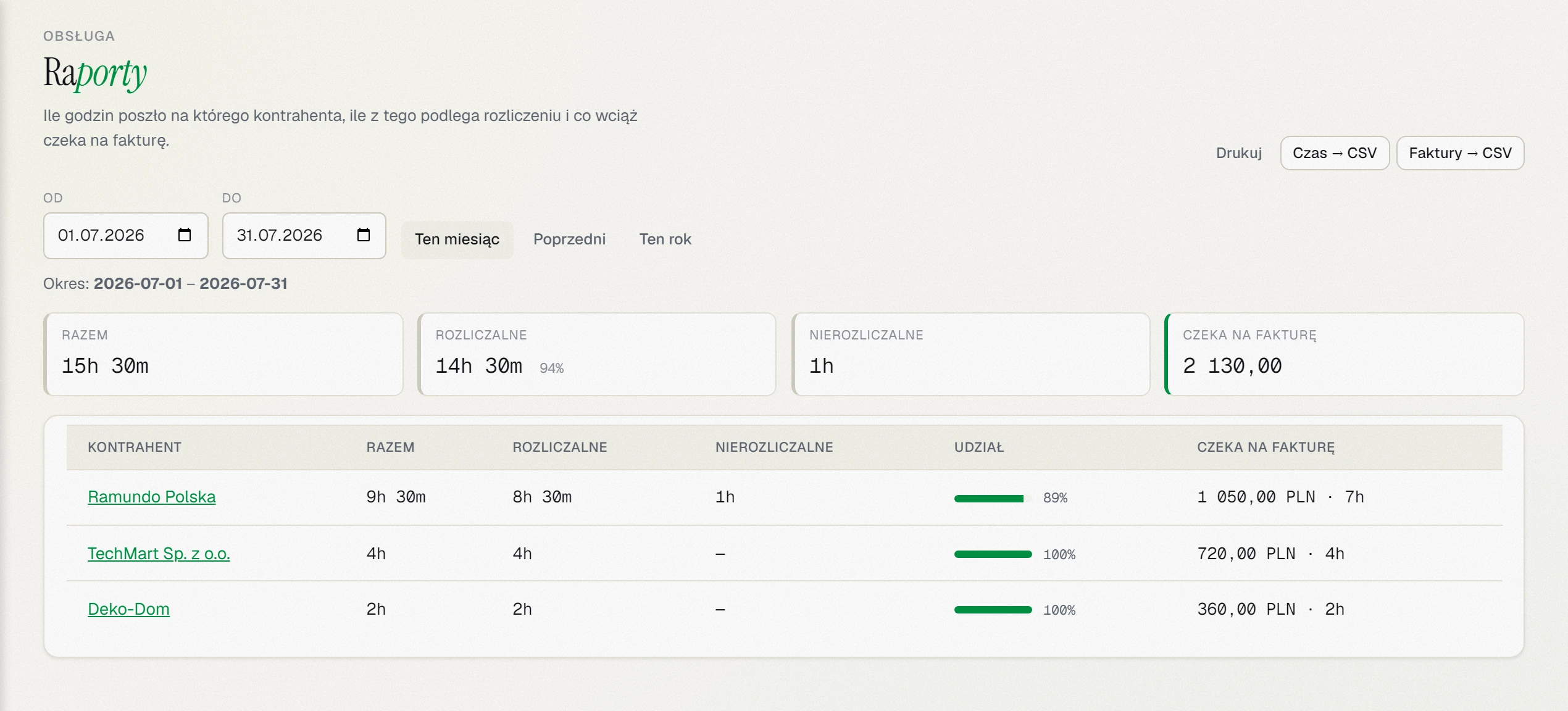1568x711 pixels.
Task: Click the RAZEM summary card showing 15h 30m
Action: pyautogui.click(x=223, y=354)
